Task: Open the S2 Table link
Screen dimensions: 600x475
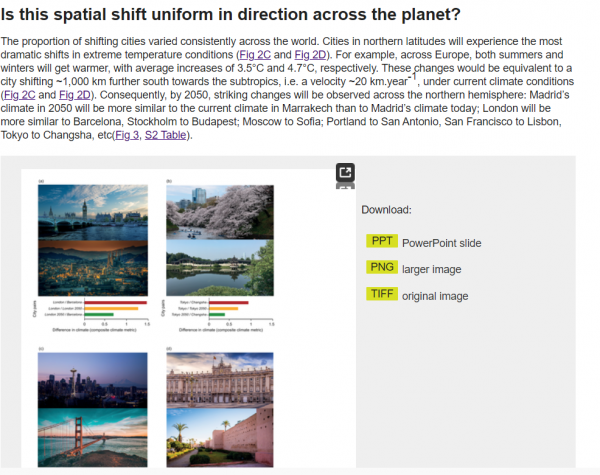Action: click(x=166, y=134)
